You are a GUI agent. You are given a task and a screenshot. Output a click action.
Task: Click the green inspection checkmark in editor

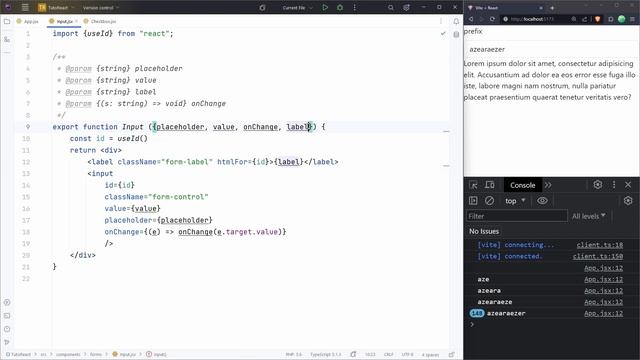(443, 33)
